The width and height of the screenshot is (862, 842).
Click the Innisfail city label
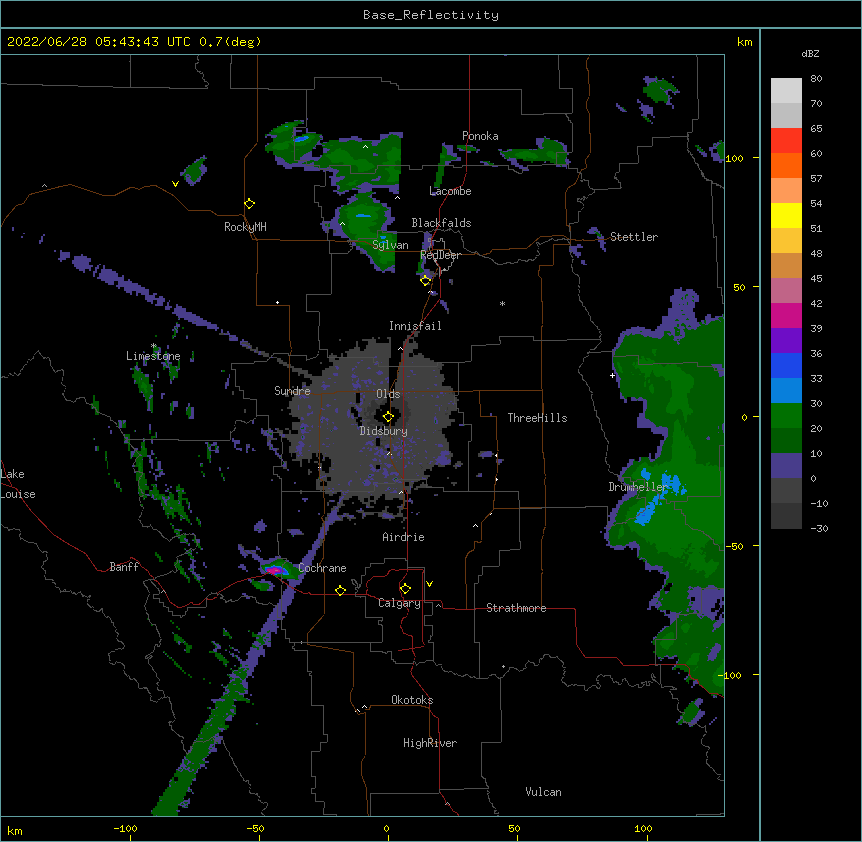pyautogui.click(x=415, y=326)
